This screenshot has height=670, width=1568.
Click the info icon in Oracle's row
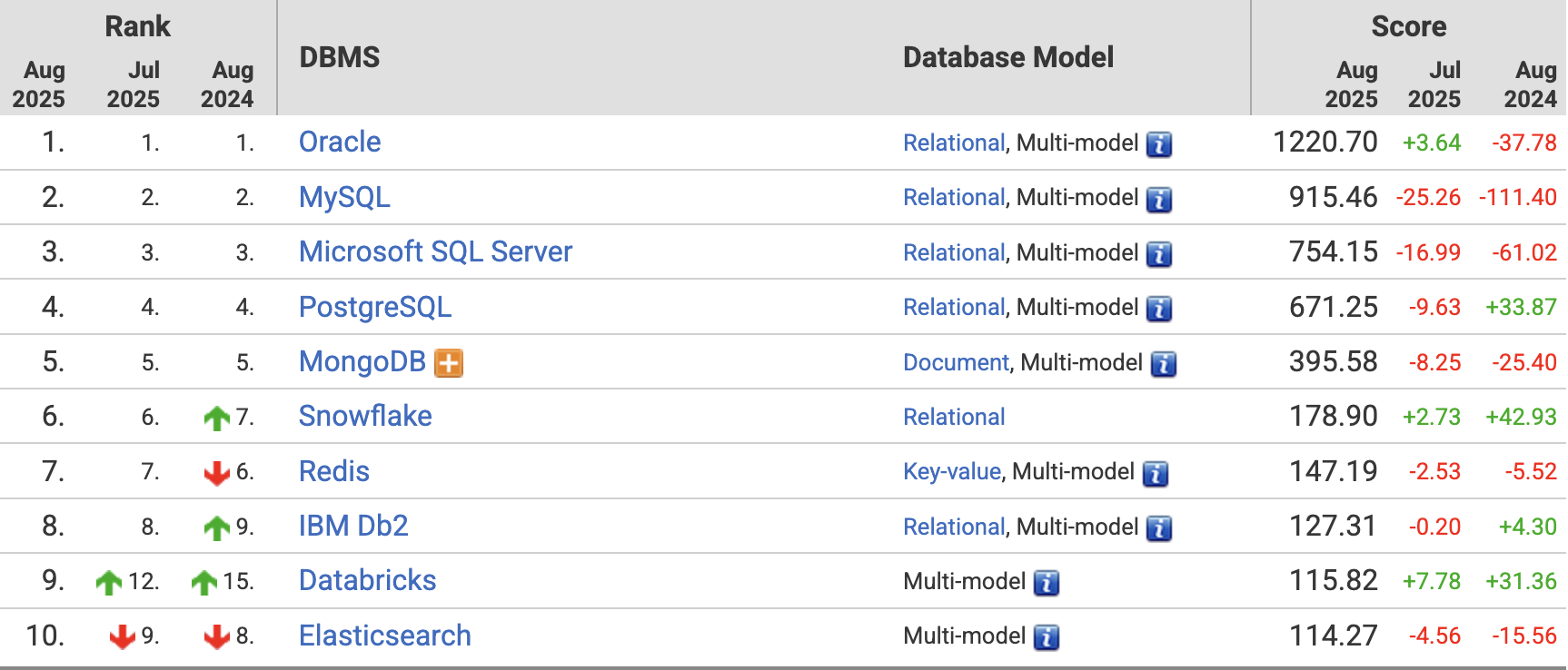click(x=1158, y=144)
